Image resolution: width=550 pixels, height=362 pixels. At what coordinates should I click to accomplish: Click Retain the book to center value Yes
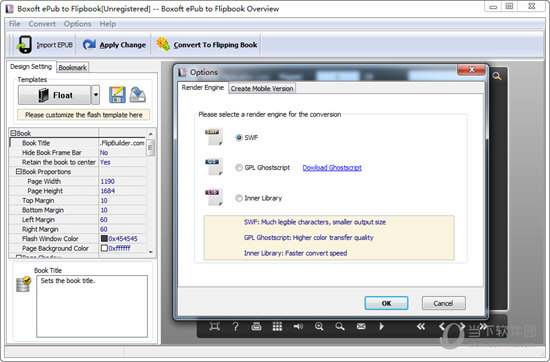[105, 162]
